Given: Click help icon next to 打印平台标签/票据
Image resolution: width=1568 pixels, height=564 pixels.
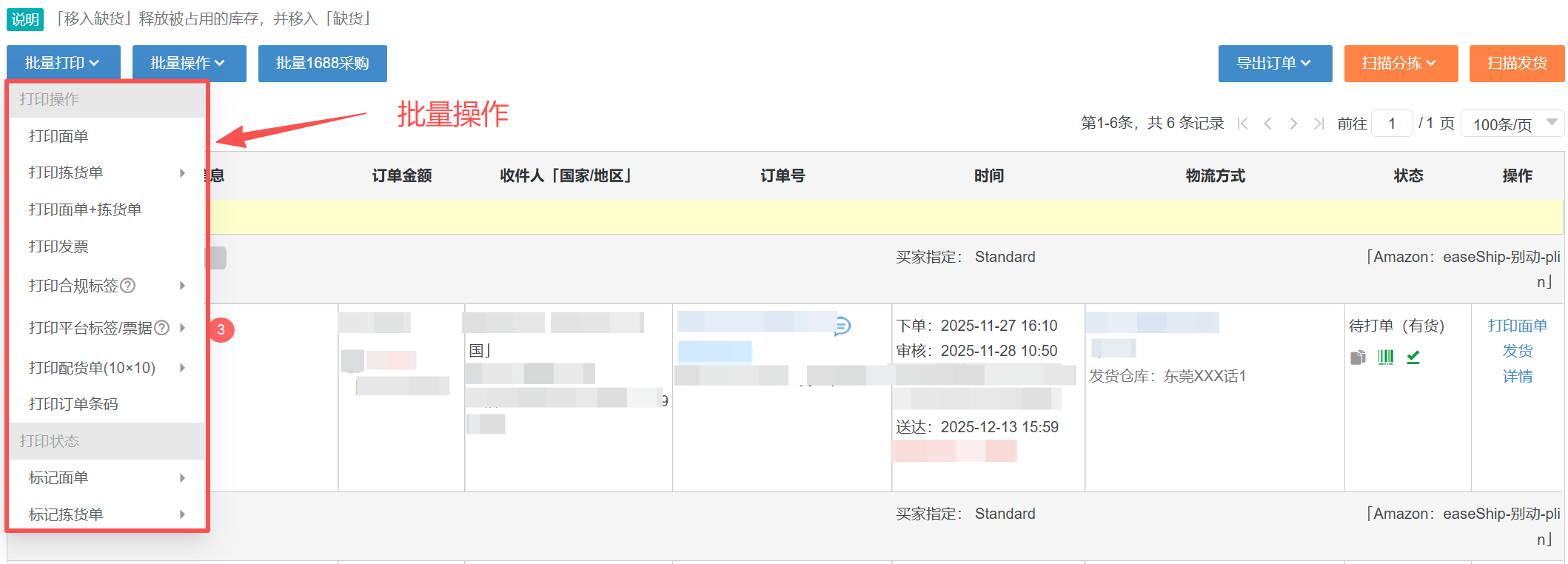Looking at the screenshot, I should point(162,328).
